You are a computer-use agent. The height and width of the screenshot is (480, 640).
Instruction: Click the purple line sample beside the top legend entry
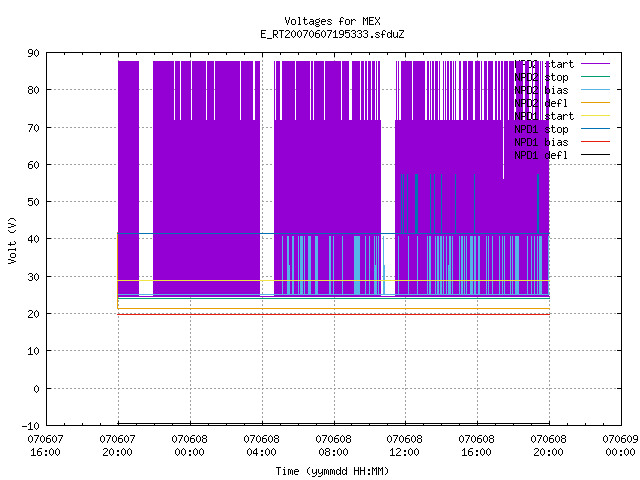pyautogui.click(x=595, y=64)
